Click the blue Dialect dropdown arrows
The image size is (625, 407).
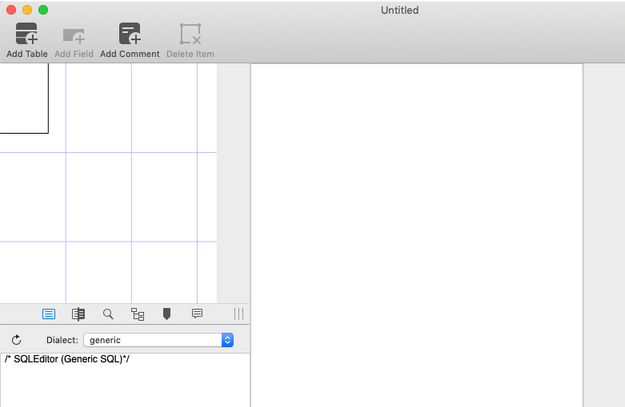[x=228, y=340]
